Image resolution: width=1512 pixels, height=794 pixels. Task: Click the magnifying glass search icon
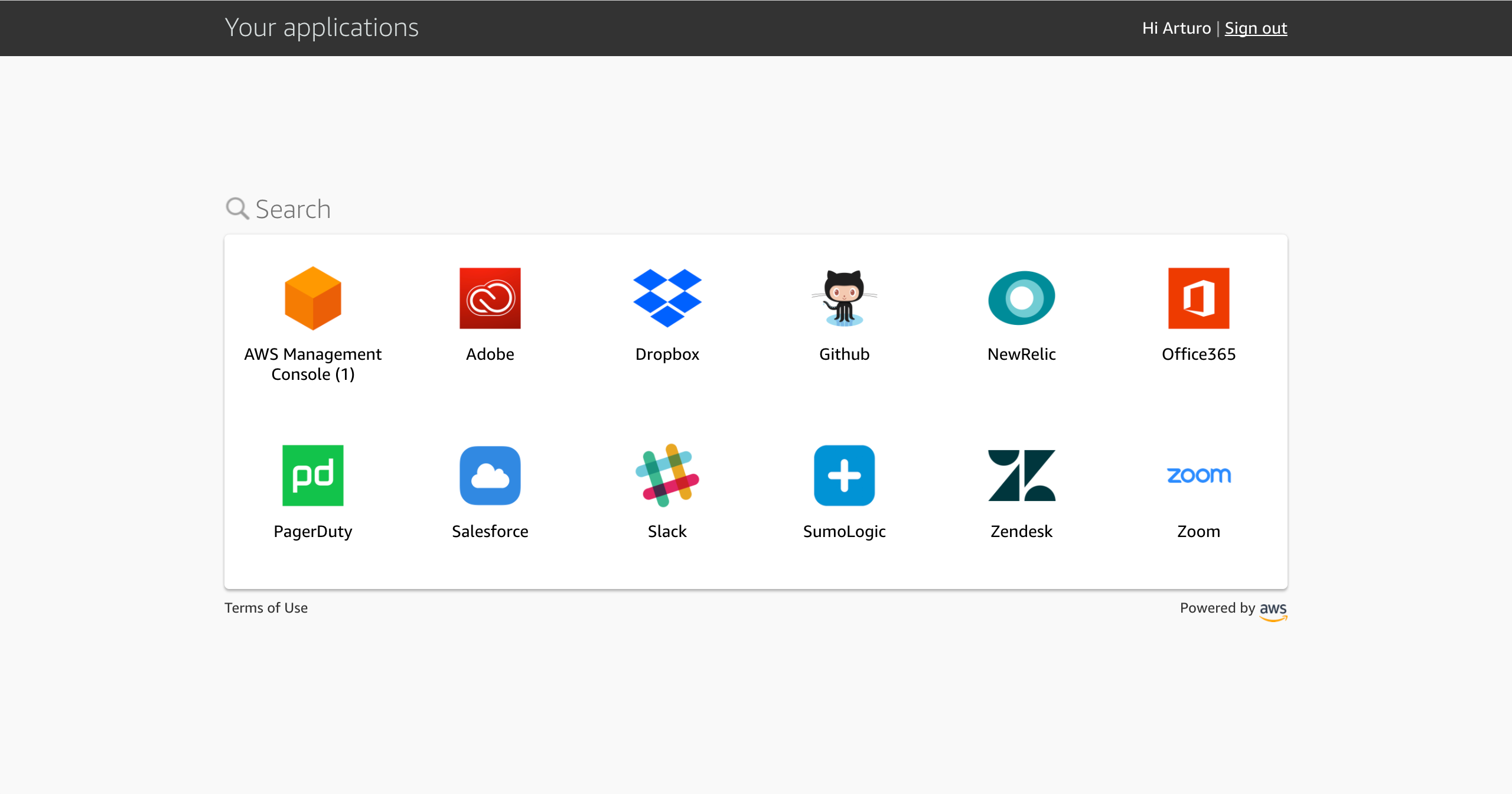(237, 209)
